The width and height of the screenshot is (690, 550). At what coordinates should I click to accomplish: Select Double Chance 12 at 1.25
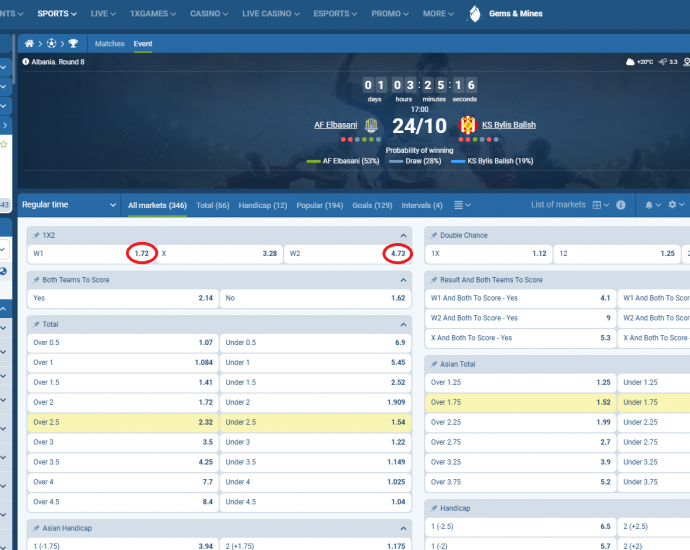click(617, 254)
